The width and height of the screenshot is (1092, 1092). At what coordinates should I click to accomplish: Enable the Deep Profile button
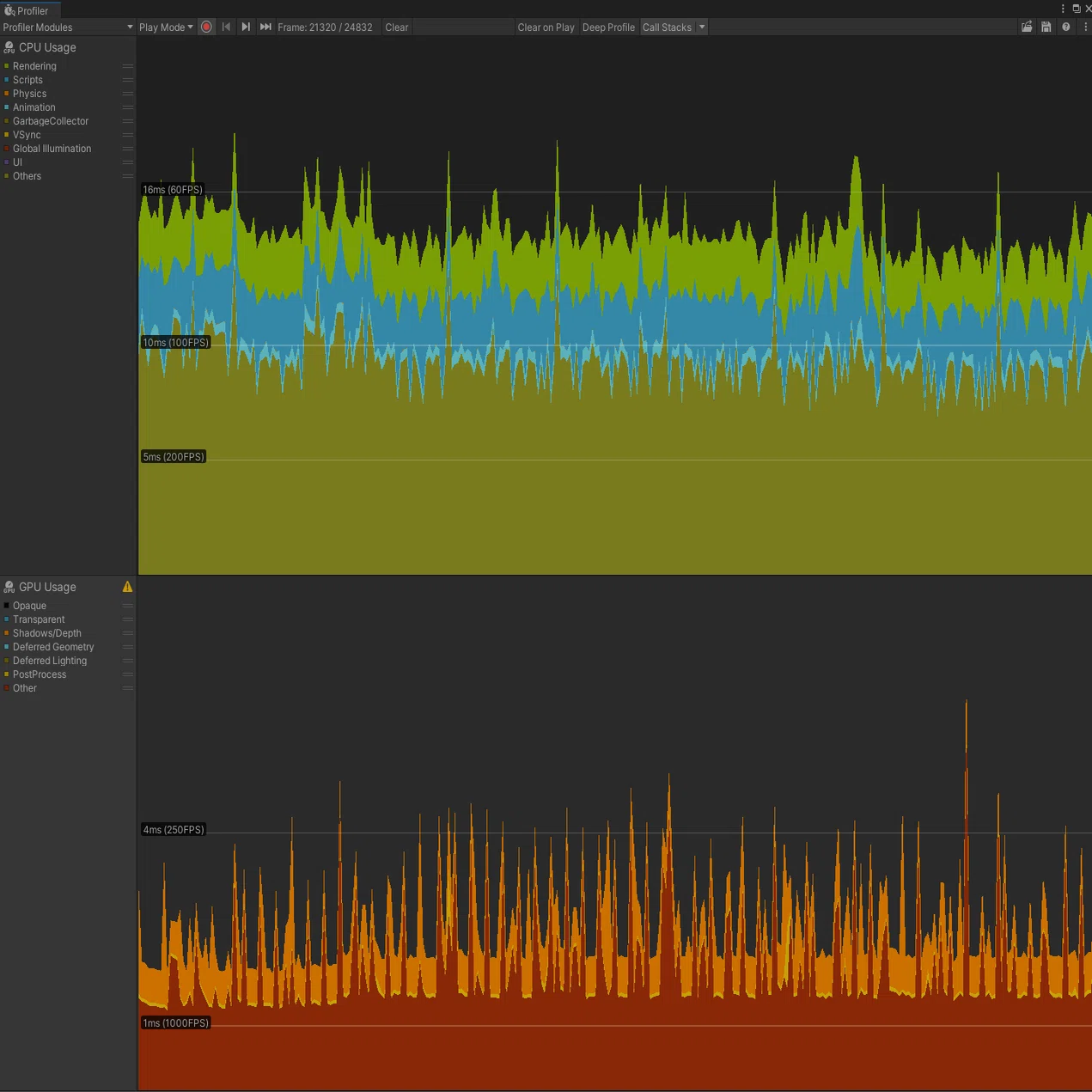pyautogui.click(x=608, y=27)
